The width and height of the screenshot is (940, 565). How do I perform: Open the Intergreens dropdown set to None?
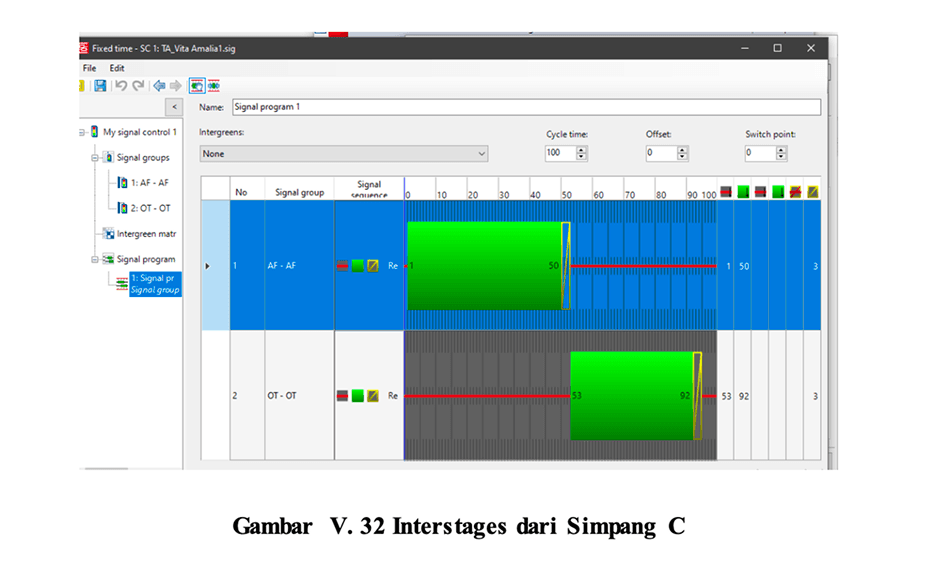click(343, 154)
